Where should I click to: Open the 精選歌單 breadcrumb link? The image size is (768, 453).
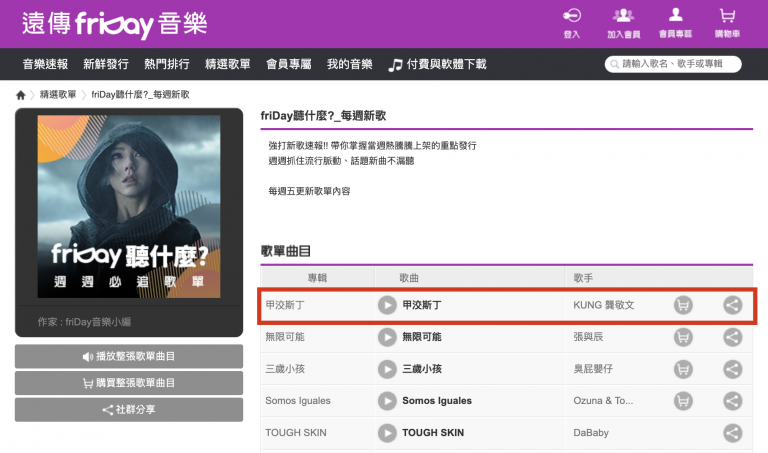(x=57, y=95)
